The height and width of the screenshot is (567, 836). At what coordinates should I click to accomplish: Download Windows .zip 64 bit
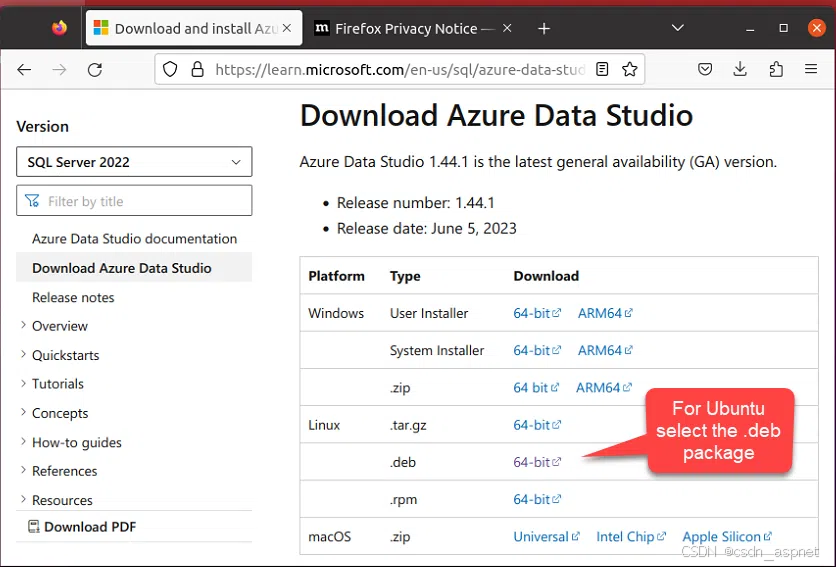[x=536, y=388]
